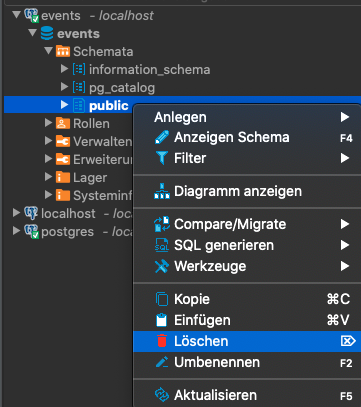Click the clipboard icon for Einfügen
361x407 pixels.
tap(162, 320)
